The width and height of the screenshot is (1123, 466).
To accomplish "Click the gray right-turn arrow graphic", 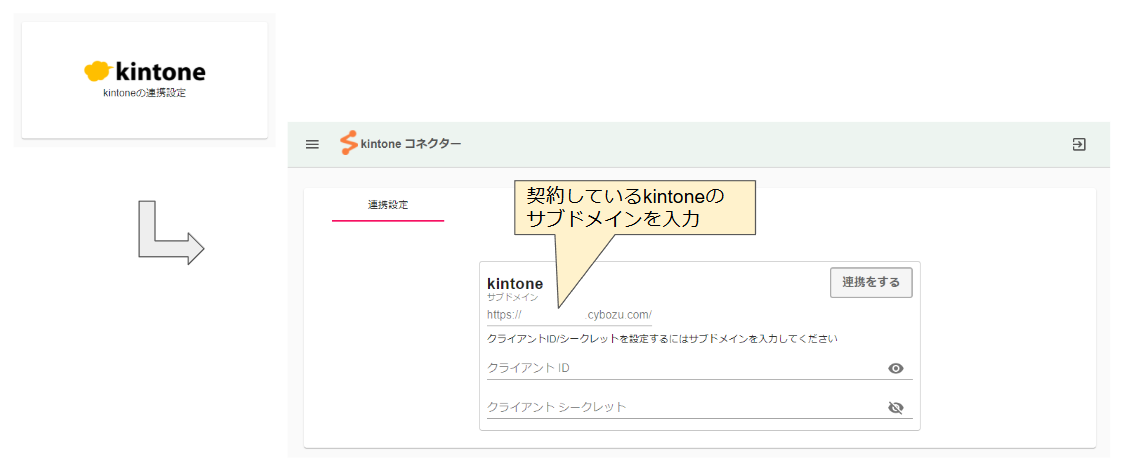I will pyautogui.click(x=171, y=233).
